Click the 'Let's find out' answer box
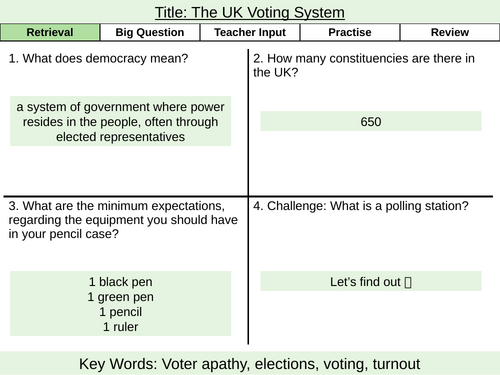The height and width of the screenshot is (375, 500). [x=371, y=281]
